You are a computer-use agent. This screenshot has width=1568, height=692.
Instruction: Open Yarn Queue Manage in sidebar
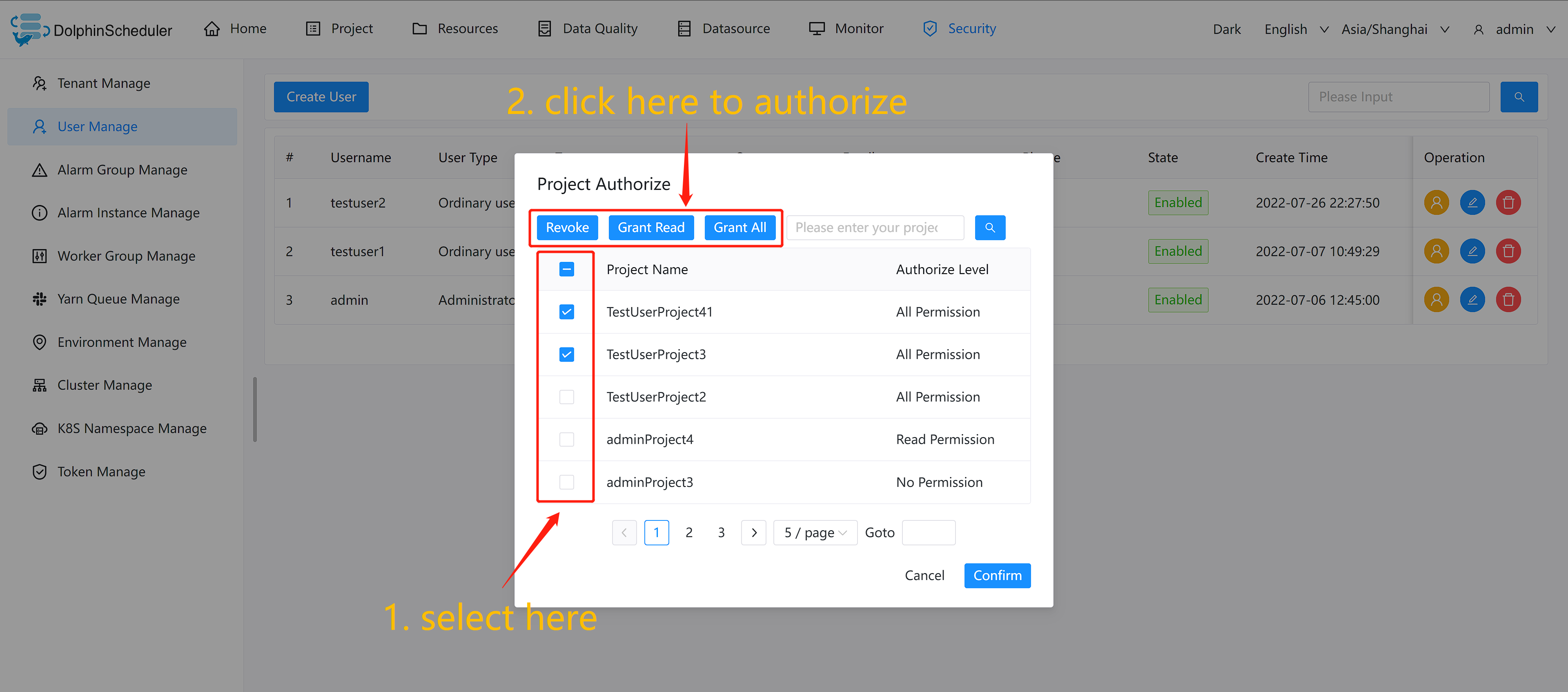(x=118, y=299)
